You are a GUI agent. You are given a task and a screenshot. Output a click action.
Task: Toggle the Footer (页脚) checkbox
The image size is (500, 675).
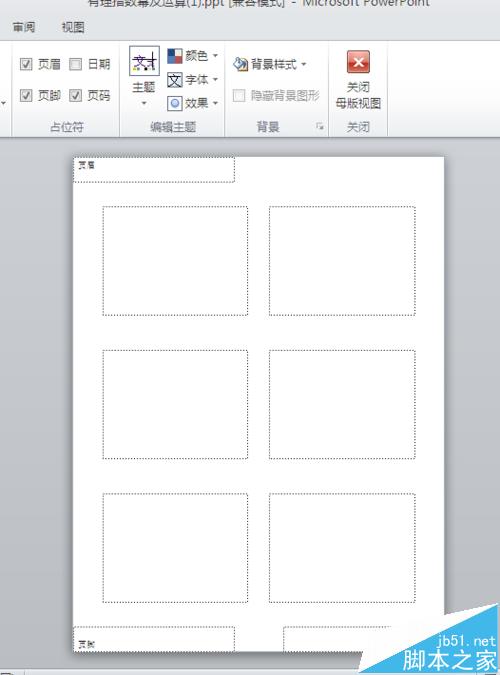coord(26,95)
